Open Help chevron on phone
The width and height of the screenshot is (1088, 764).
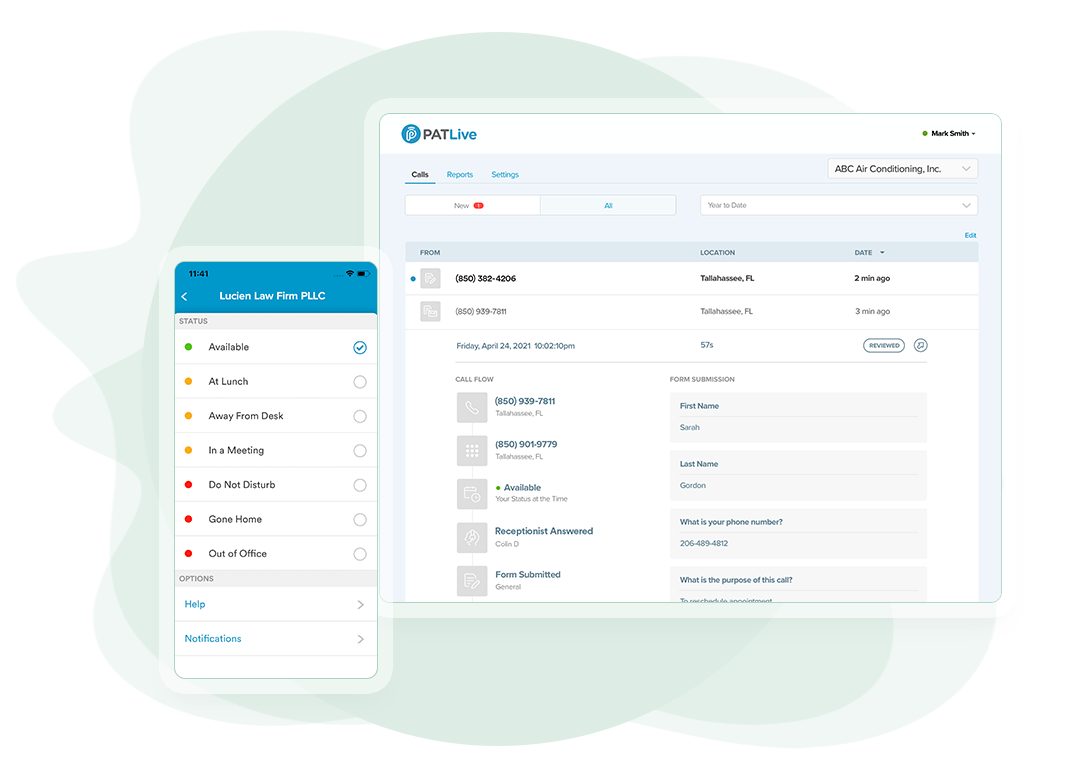[x=360, y=604]
